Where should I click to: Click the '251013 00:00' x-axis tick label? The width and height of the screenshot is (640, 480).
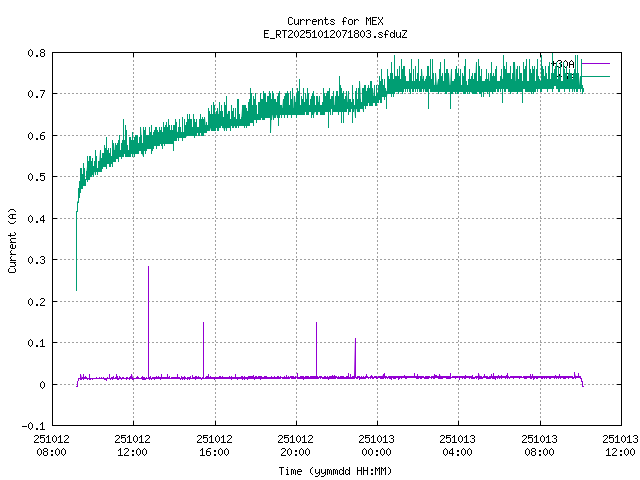click(x=377, y=445)
